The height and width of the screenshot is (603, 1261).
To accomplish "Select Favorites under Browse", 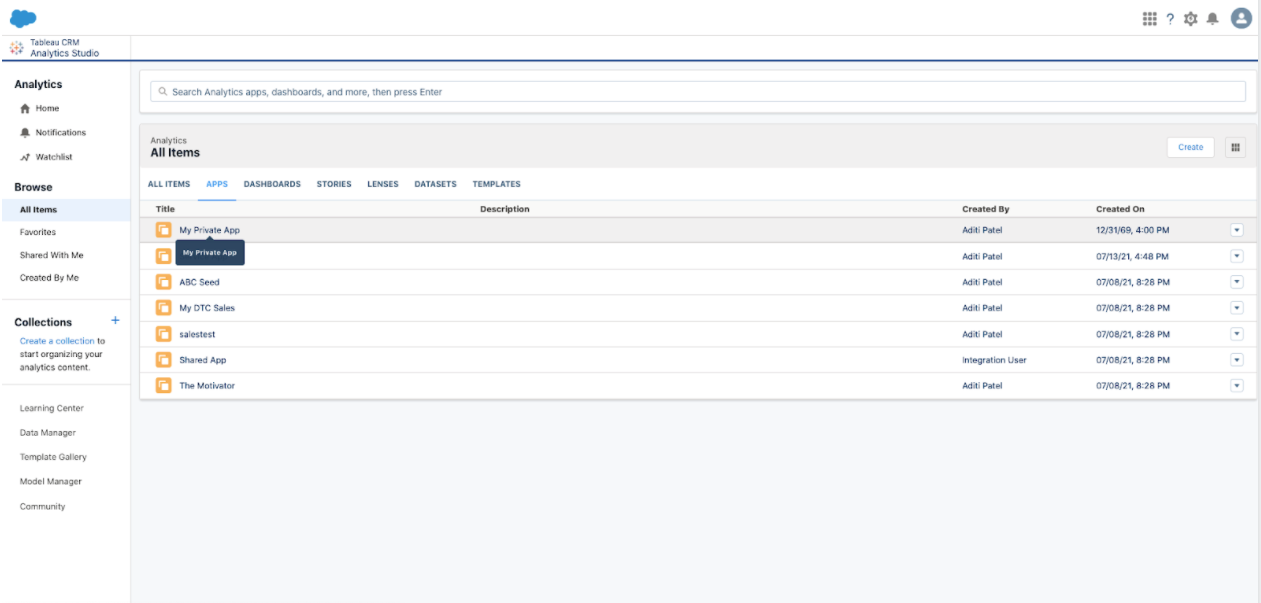I will point(38,232).
